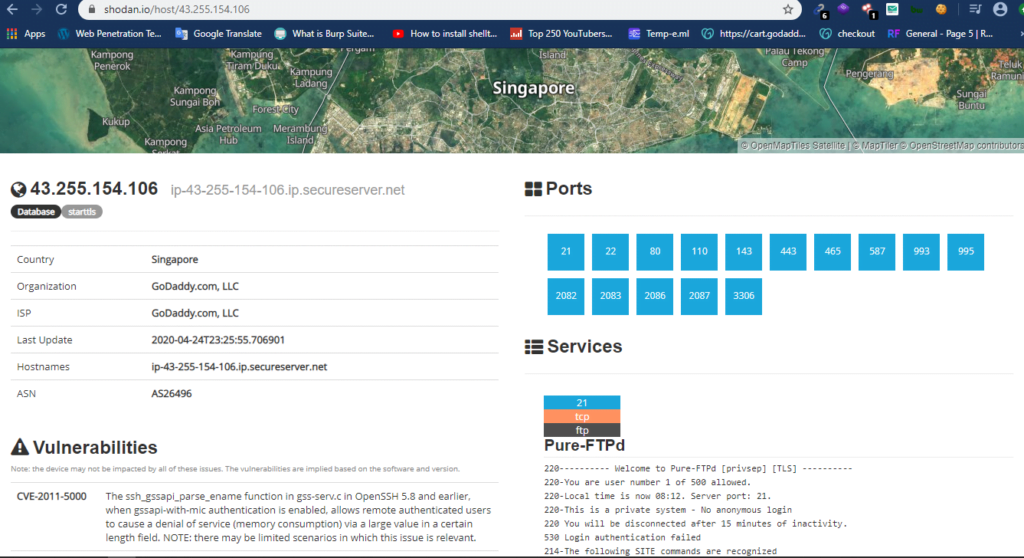Click the Services heading
Viewport: 1024px width, 558px height.
click(584, 346)
